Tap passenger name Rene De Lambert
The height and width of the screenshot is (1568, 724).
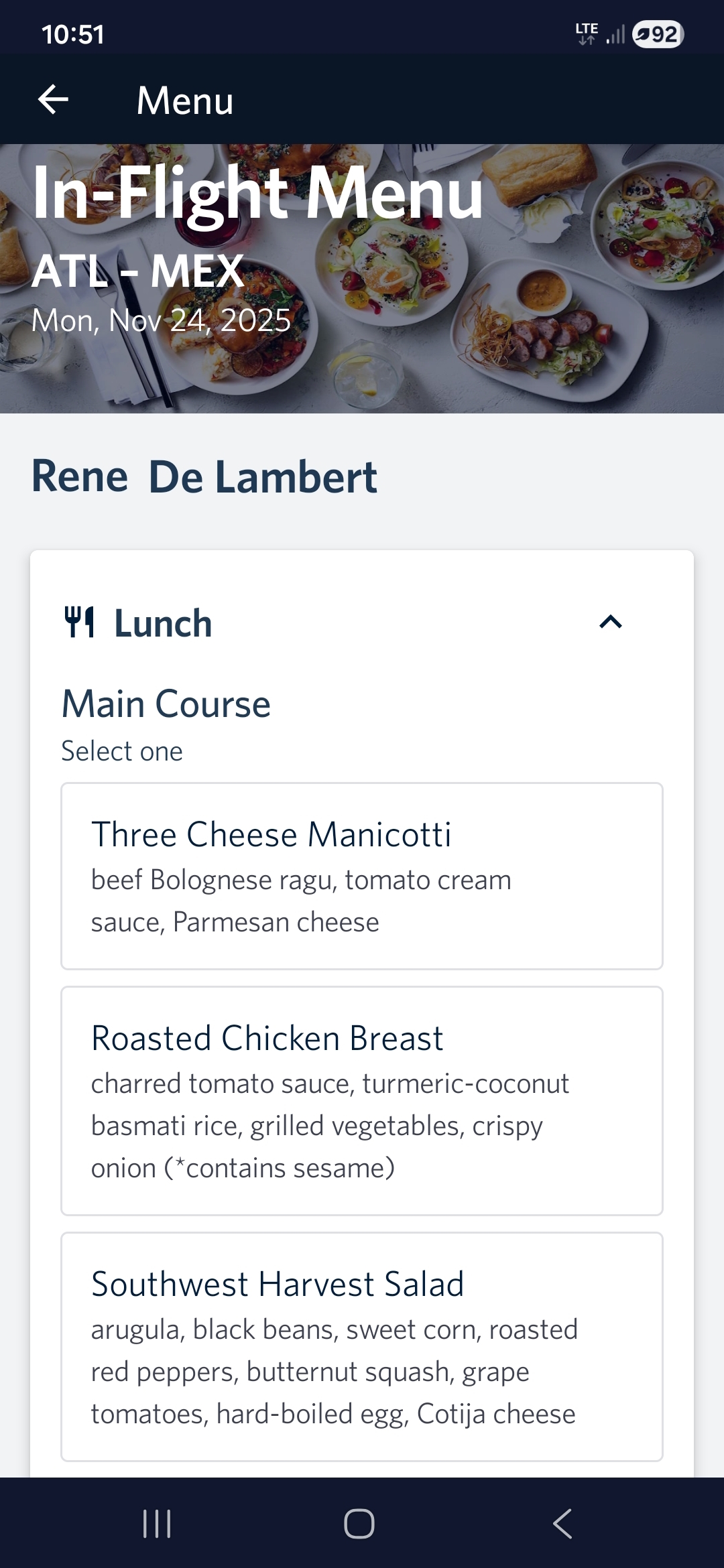click(204, 477)
